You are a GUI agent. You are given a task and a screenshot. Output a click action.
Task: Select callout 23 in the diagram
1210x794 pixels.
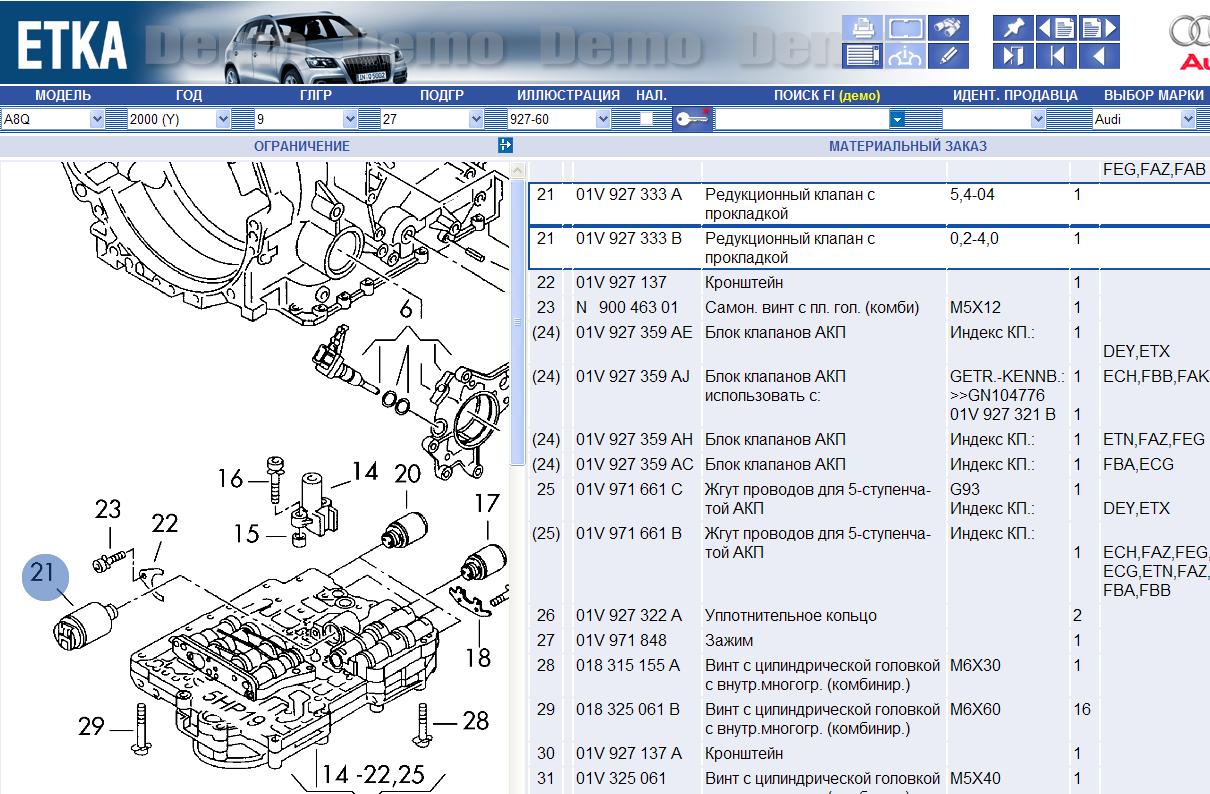[x=108, y=510]
